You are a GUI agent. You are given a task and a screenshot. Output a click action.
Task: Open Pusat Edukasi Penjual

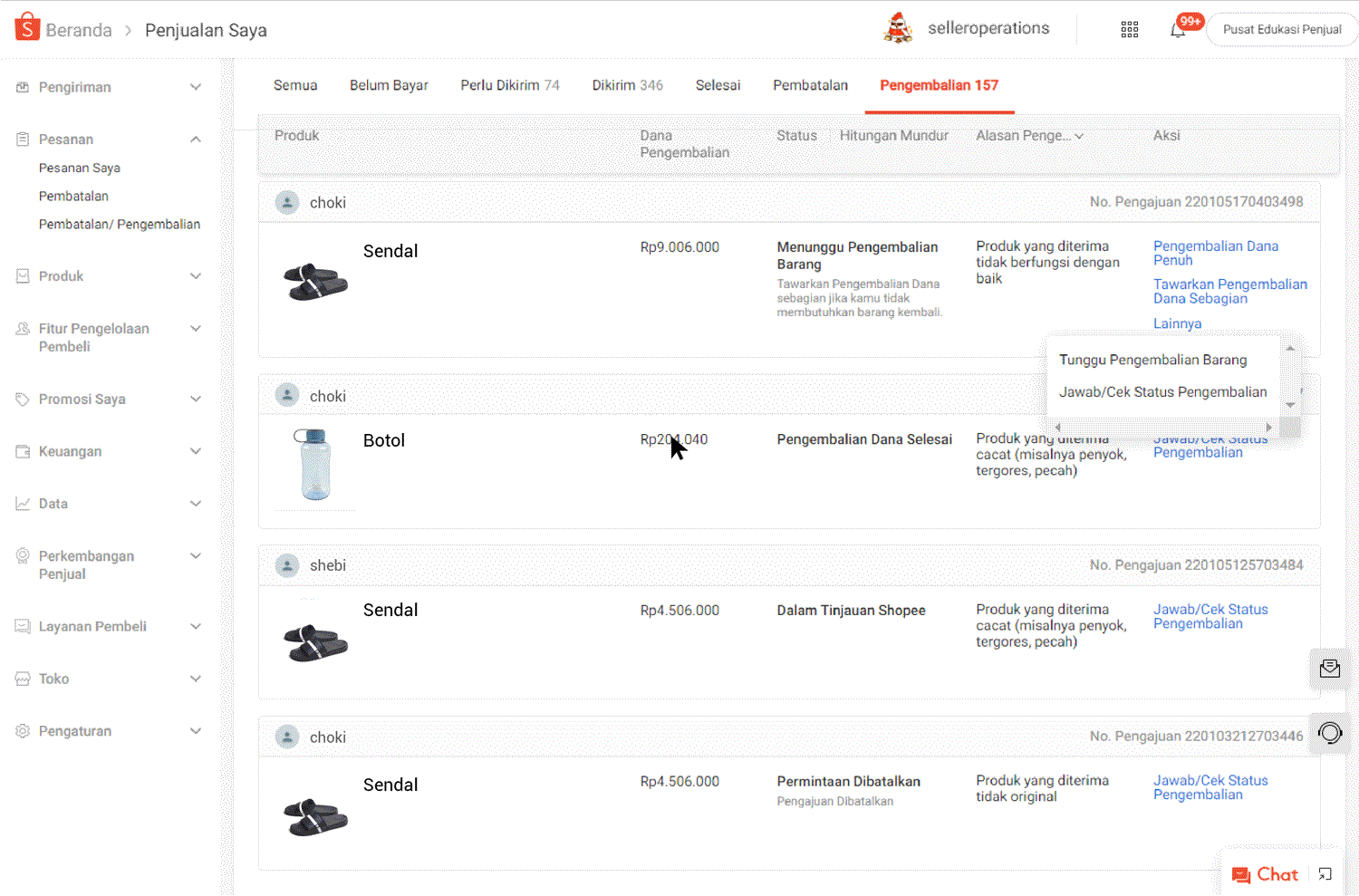tap(1282, 29)
